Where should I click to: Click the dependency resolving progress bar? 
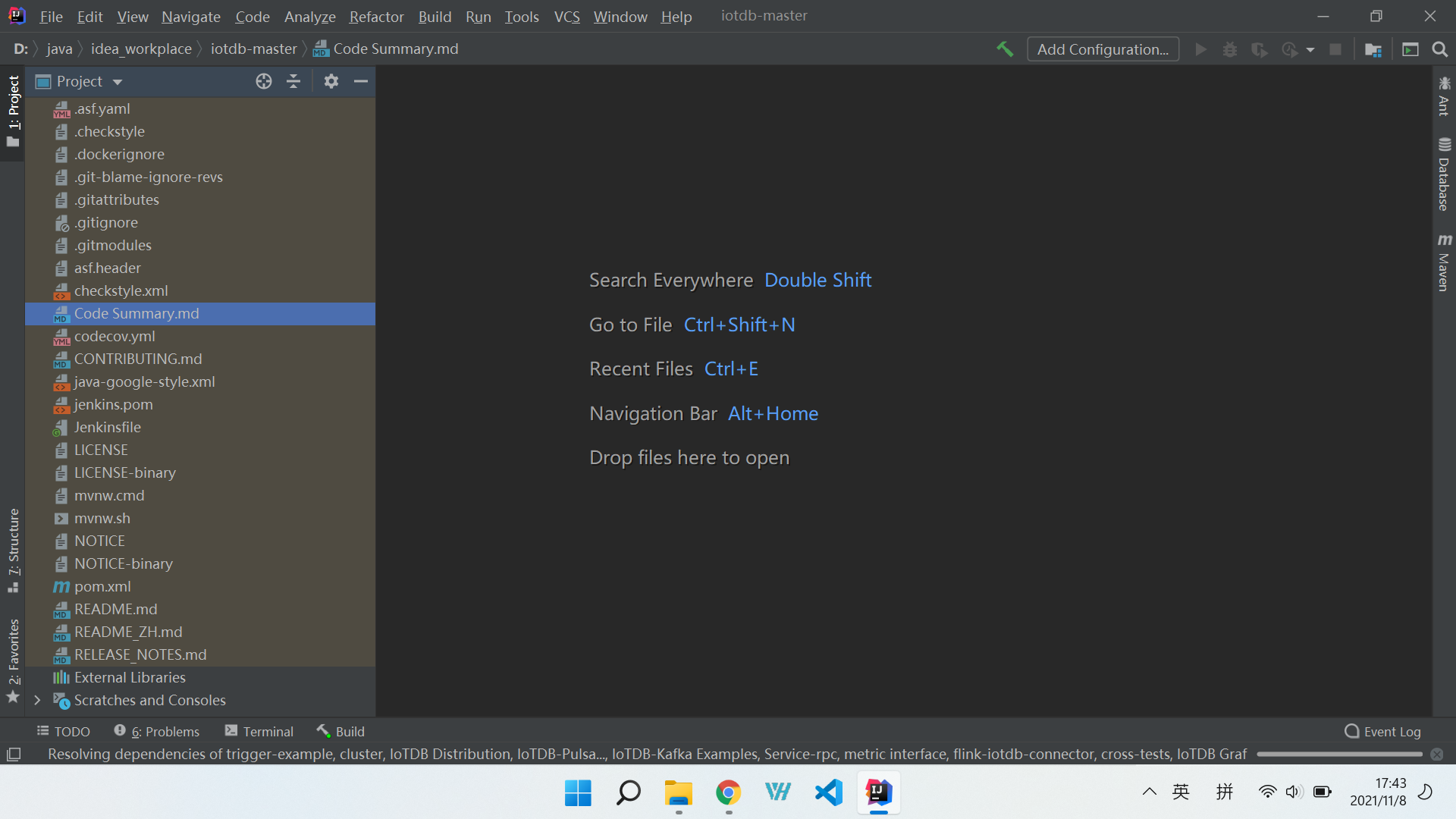(1339, 755)
